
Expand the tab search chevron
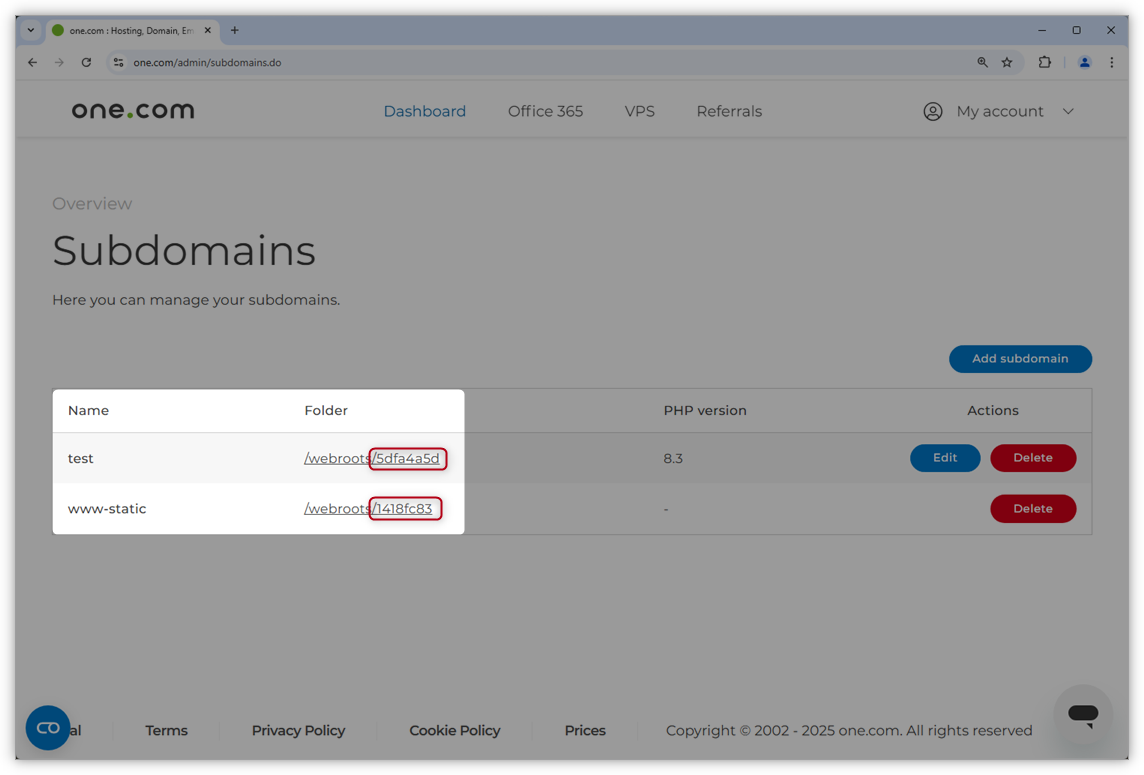[x=30, y=30]
